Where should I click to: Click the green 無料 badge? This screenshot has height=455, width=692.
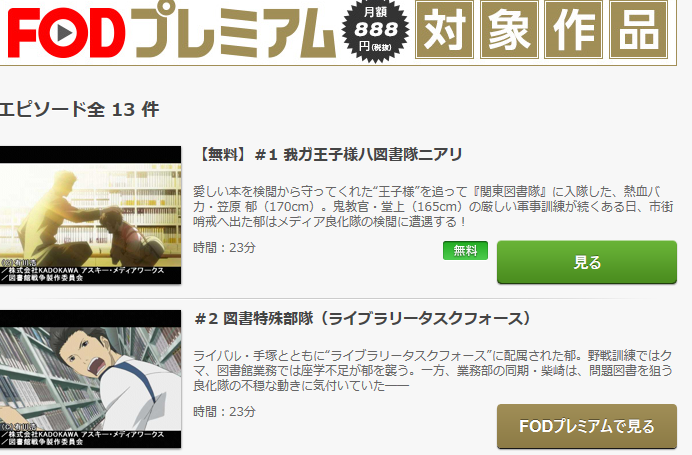pos(466,250)
